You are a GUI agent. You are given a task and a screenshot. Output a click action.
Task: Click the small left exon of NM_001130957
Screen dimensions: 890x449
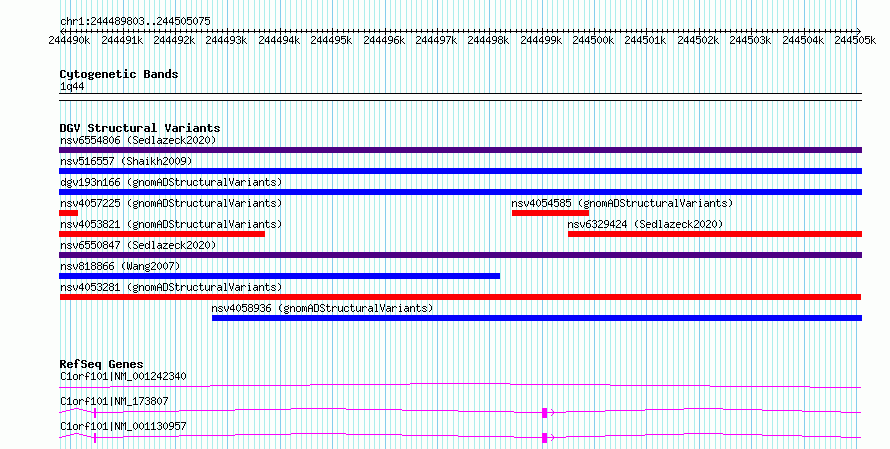coord(95,438)
